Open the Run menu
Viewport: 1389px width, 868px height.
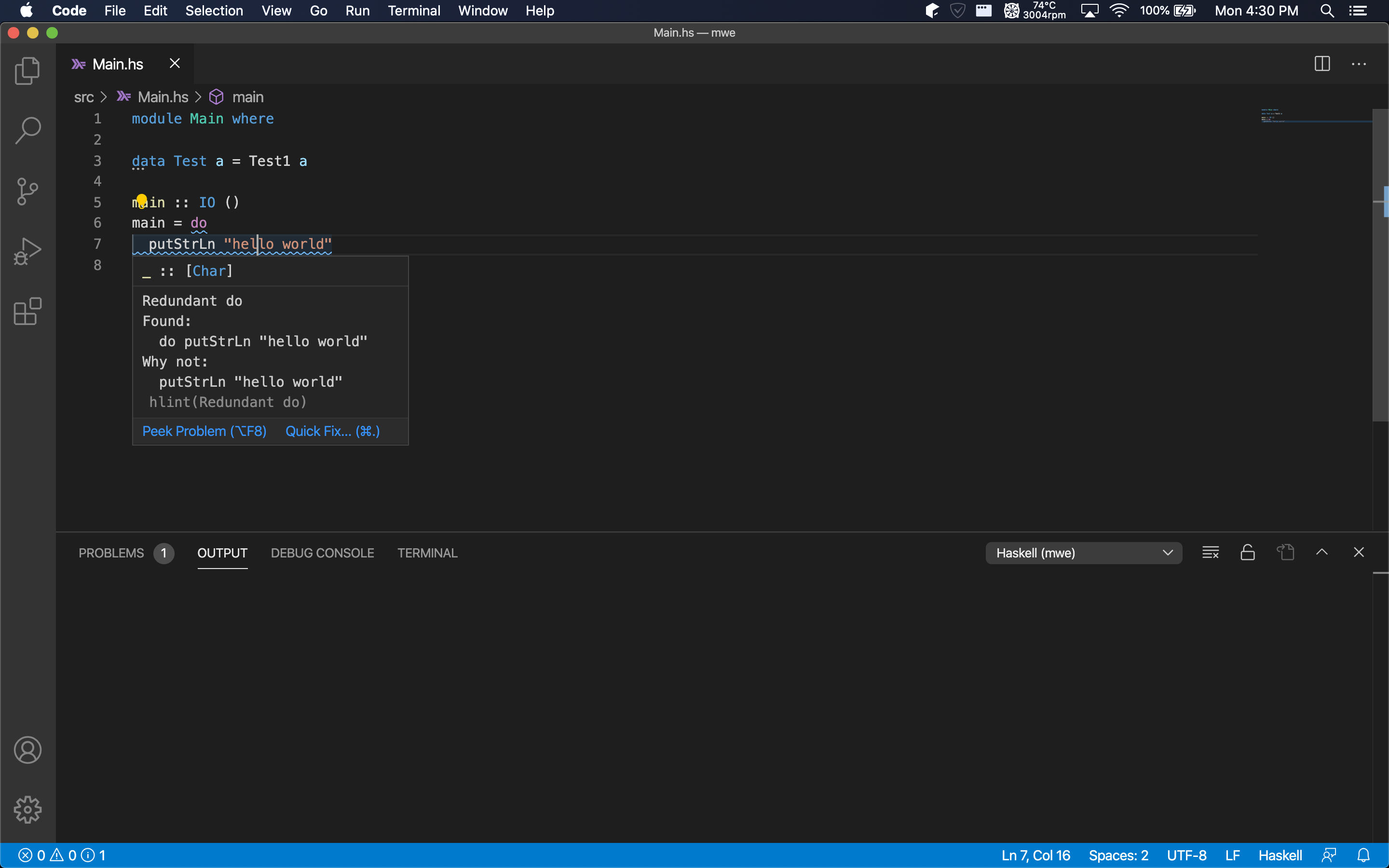[x=357, y=11]
